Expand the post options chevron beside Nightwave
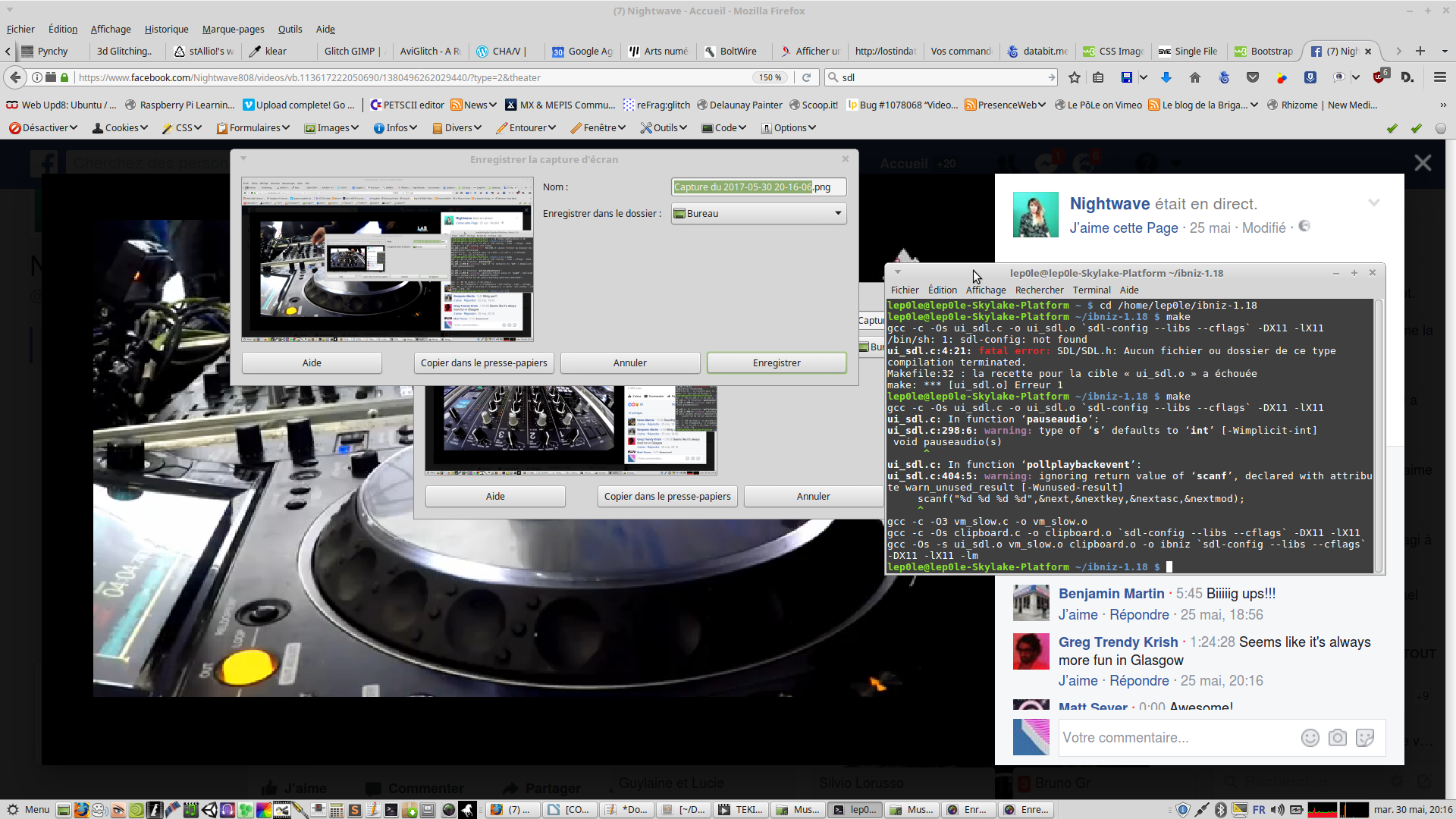Screen dimensions: 1456x819 [1373, 202]
